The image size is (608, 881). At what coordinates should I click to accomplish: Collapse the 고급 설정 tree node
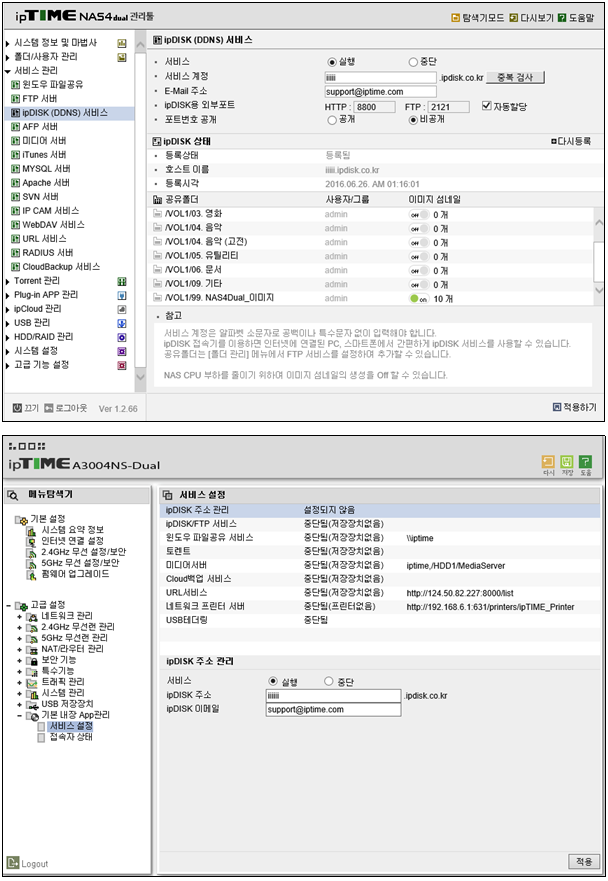click(x=8, y=606)
